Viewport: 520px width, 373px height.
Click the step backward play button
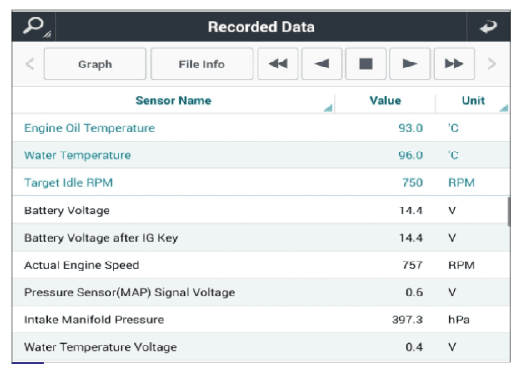click(322, 64)
